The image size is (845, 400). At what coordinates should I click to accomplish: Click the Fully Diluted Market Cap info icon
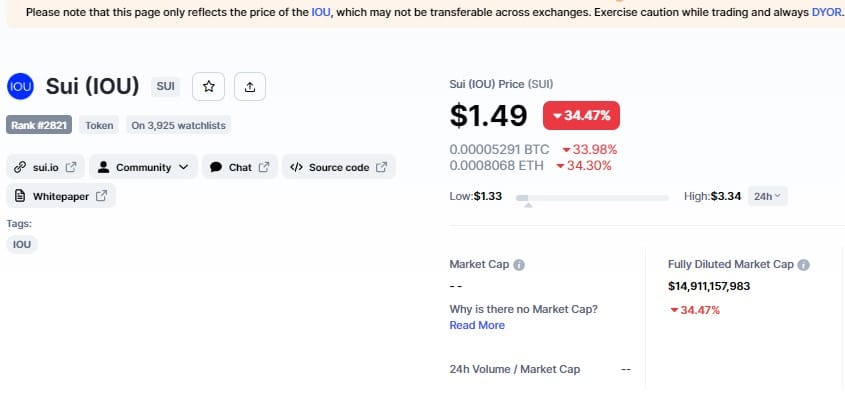pyautogui.click(x=803, y=265)
